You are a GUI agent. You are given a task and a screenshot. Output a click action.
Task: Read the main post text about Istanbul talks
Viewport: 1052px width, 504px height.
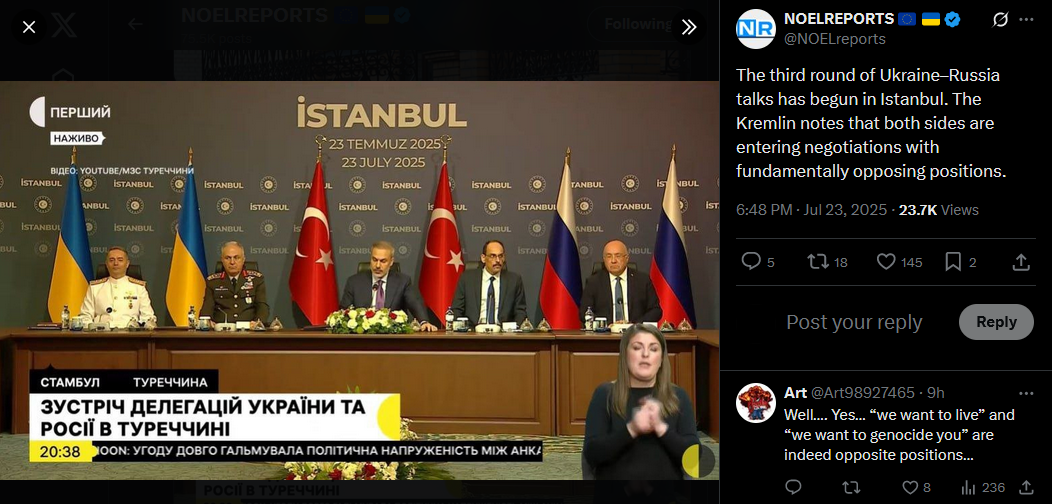(x=871, y=123)
